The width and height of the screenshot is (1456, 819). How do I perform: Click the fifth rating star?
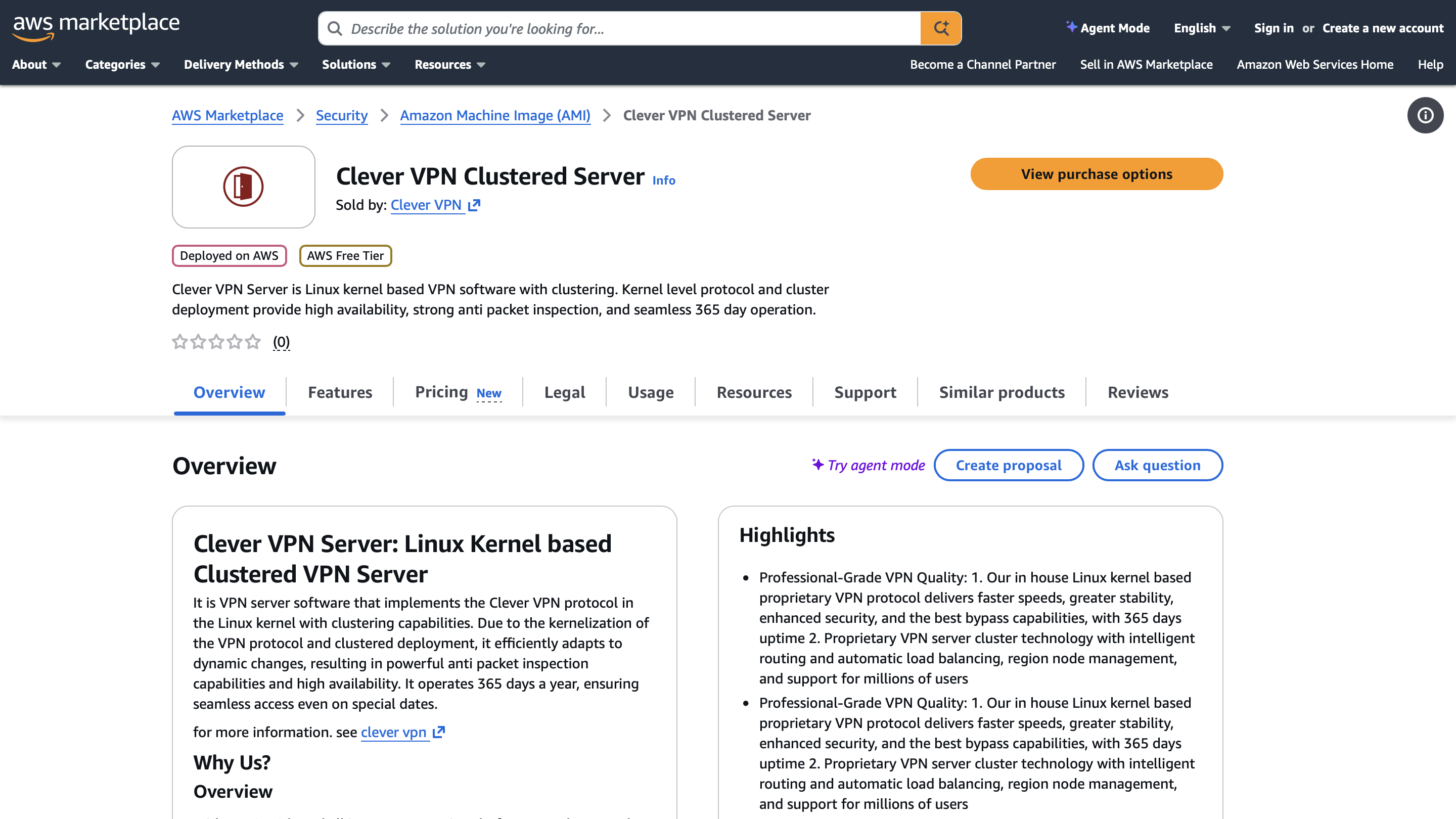coord(253,341)
